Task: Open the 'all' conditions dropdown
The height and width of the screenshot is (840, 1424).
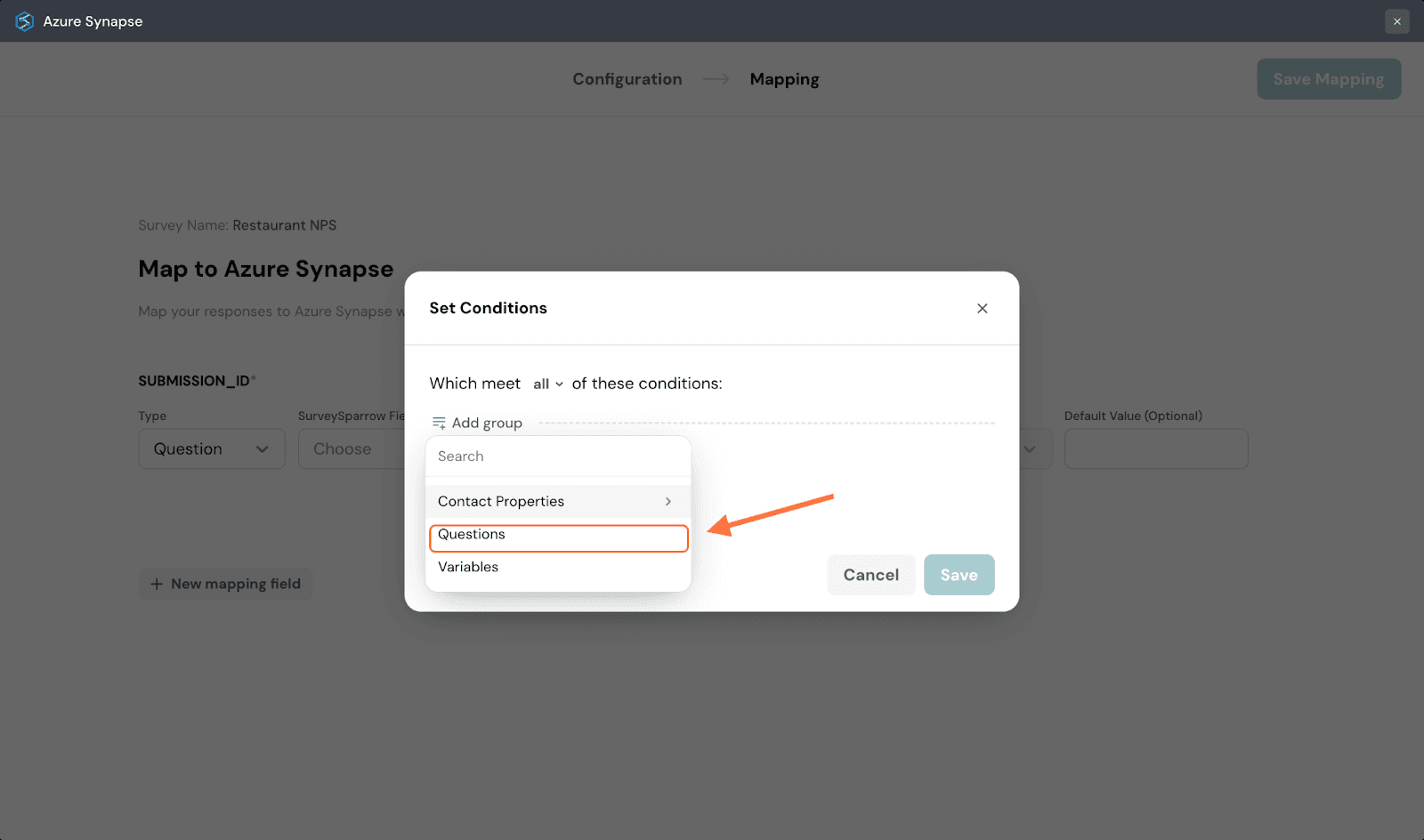Action: pyautogui.click(x=547, y=384)
